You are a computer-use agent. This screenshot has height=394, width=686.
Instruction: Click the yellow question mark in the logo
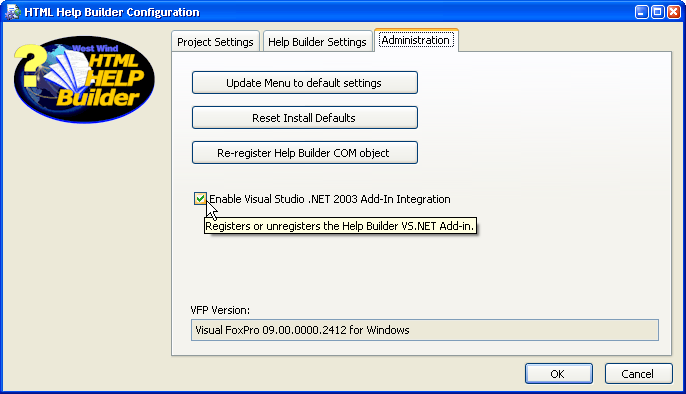click(30, 66)
